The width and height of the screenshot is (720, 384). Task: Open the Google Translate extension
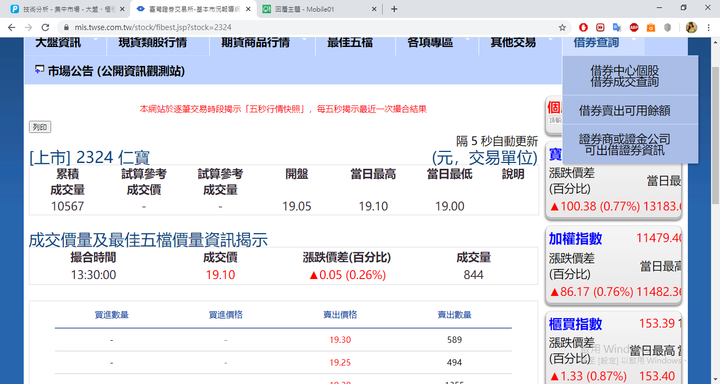(x=617, y=28)
